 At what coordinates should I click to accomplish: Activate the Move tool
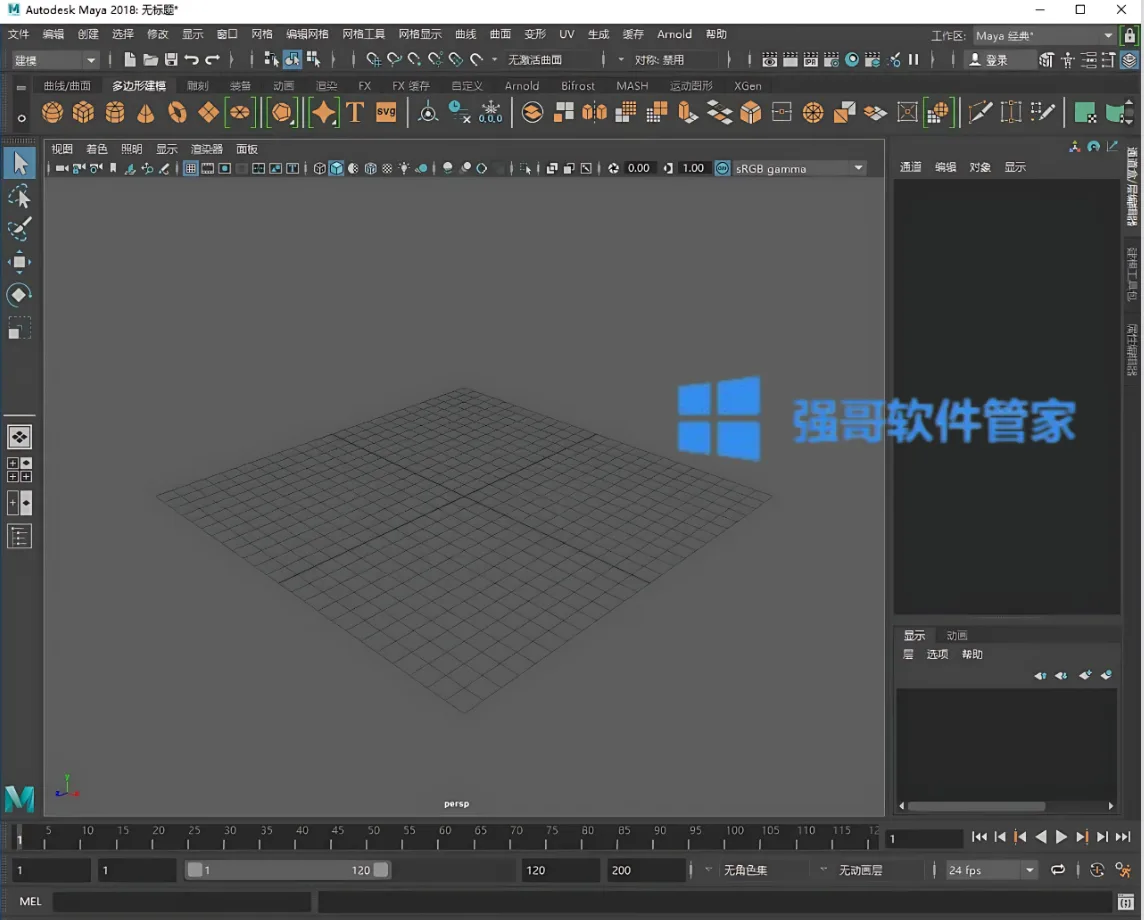pos(20,262)
